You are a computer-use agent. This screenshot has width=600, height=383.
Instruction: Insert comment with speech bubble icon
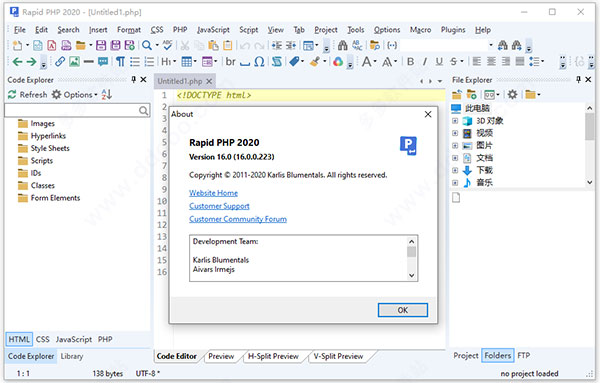click(x=103, y=62)
